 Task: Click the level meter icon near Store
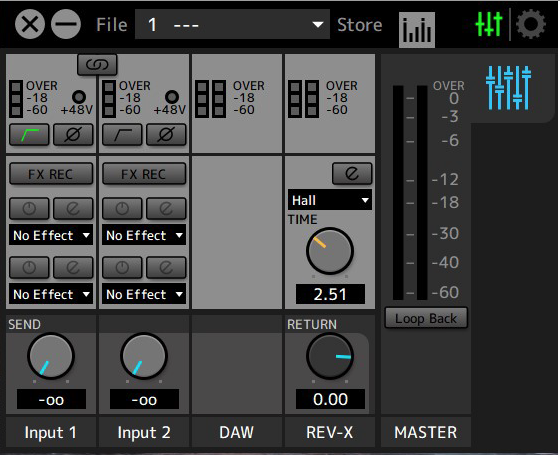point(417,30)
